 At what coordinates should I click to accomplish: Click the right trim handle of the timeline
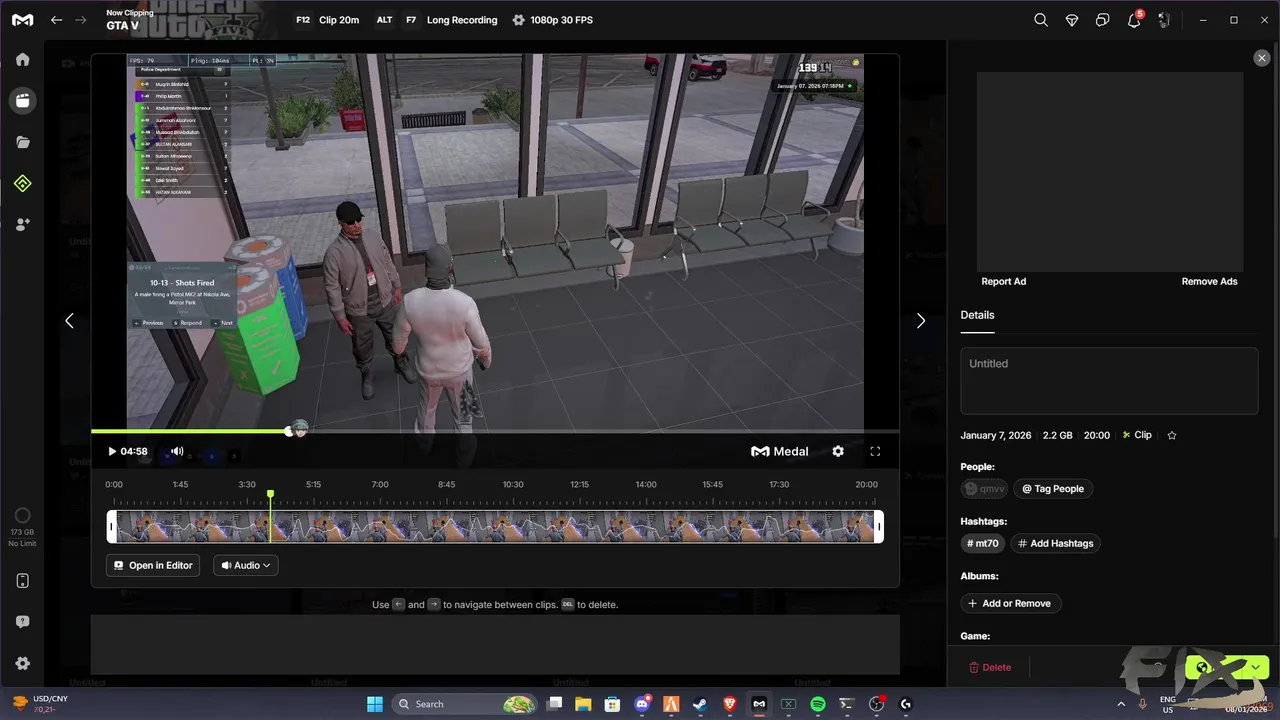click(879, 526)
